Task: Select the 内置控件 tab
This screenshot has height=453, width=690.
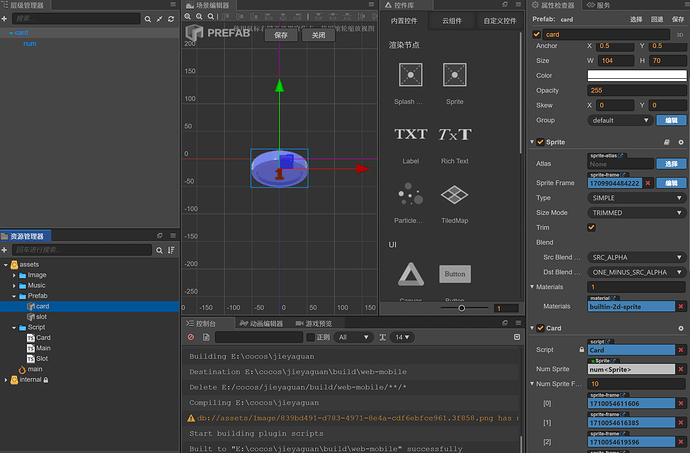Action: pyautogui.click(x=404, y=21)
